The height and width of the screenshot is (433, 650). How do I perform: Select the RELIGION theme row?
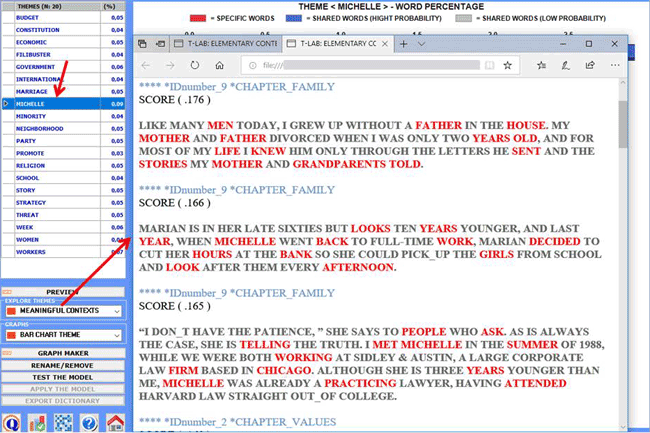pyautogui.click(x=63, y=166)
